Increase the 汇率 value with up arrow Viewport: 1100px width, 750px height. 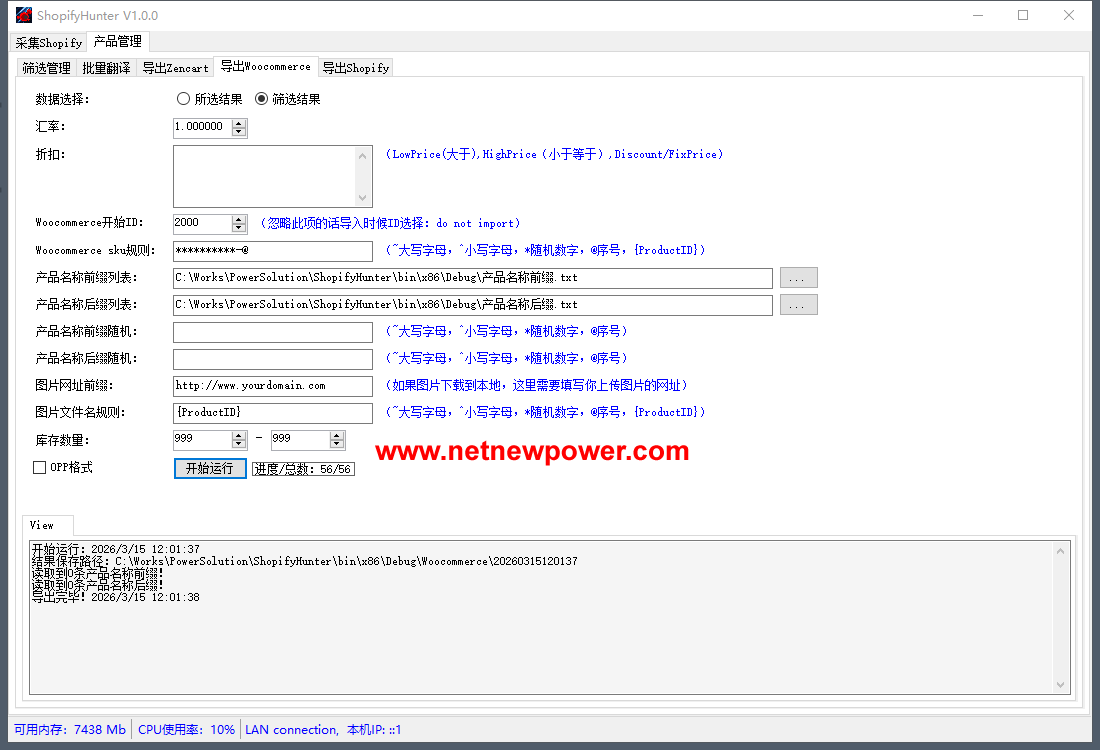tap(239, 123)
